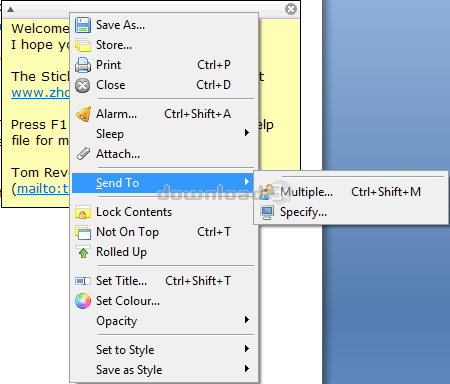The image size is (450, 384).
Task: Click the paperclip Attach icon
Action: tap(83, 154)
